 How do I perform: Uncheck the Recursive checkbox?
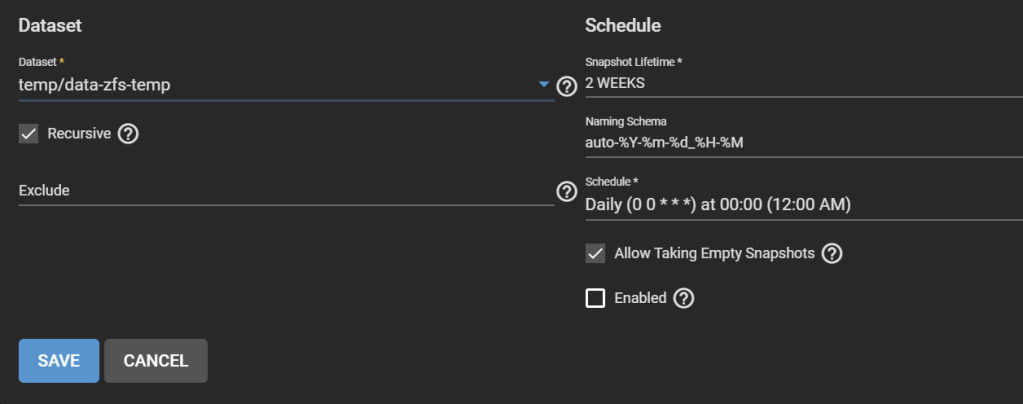(x=29, y=134)
